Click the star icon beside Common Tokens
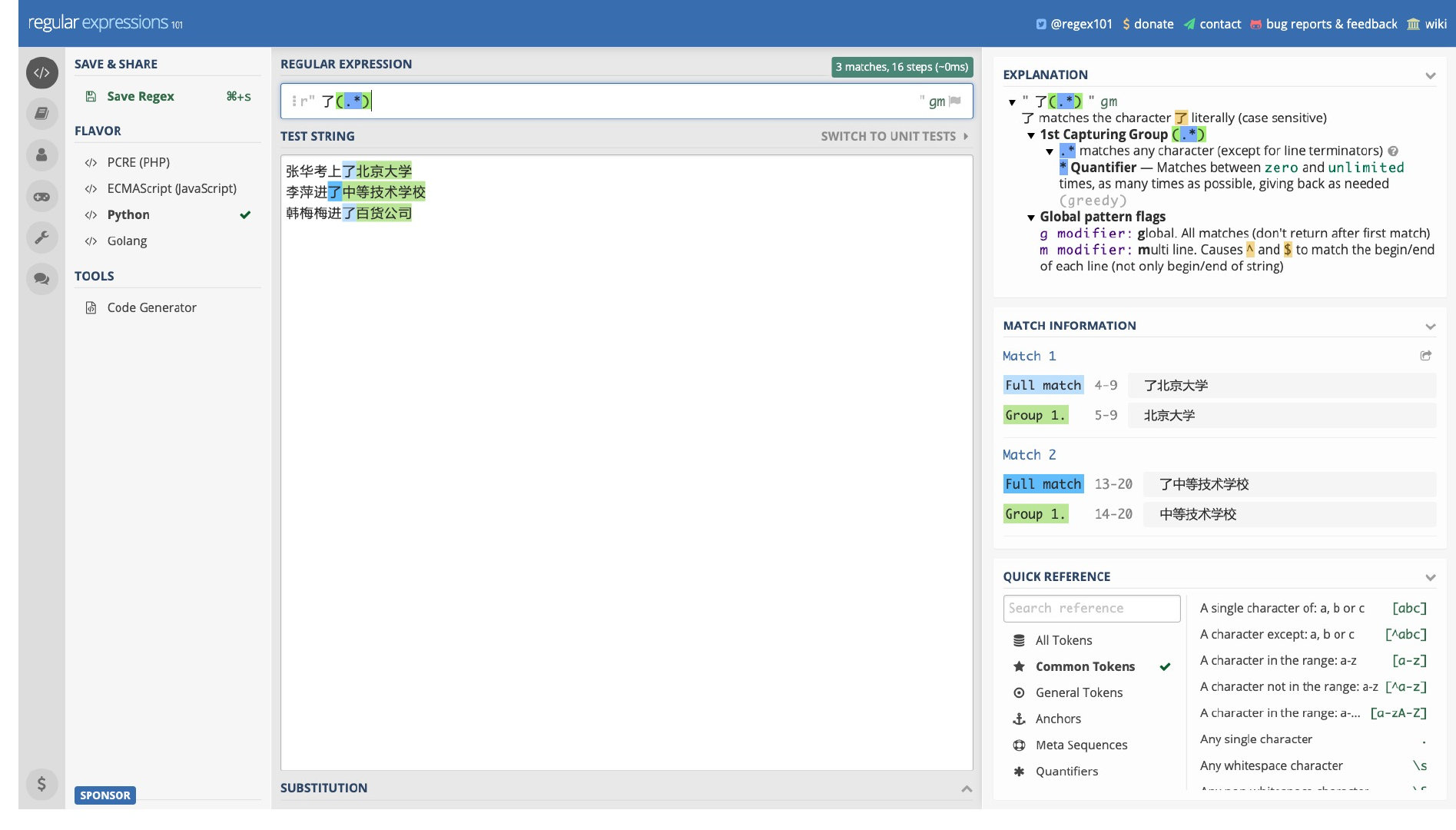The image size is (1456, 830). point(1019,666)
